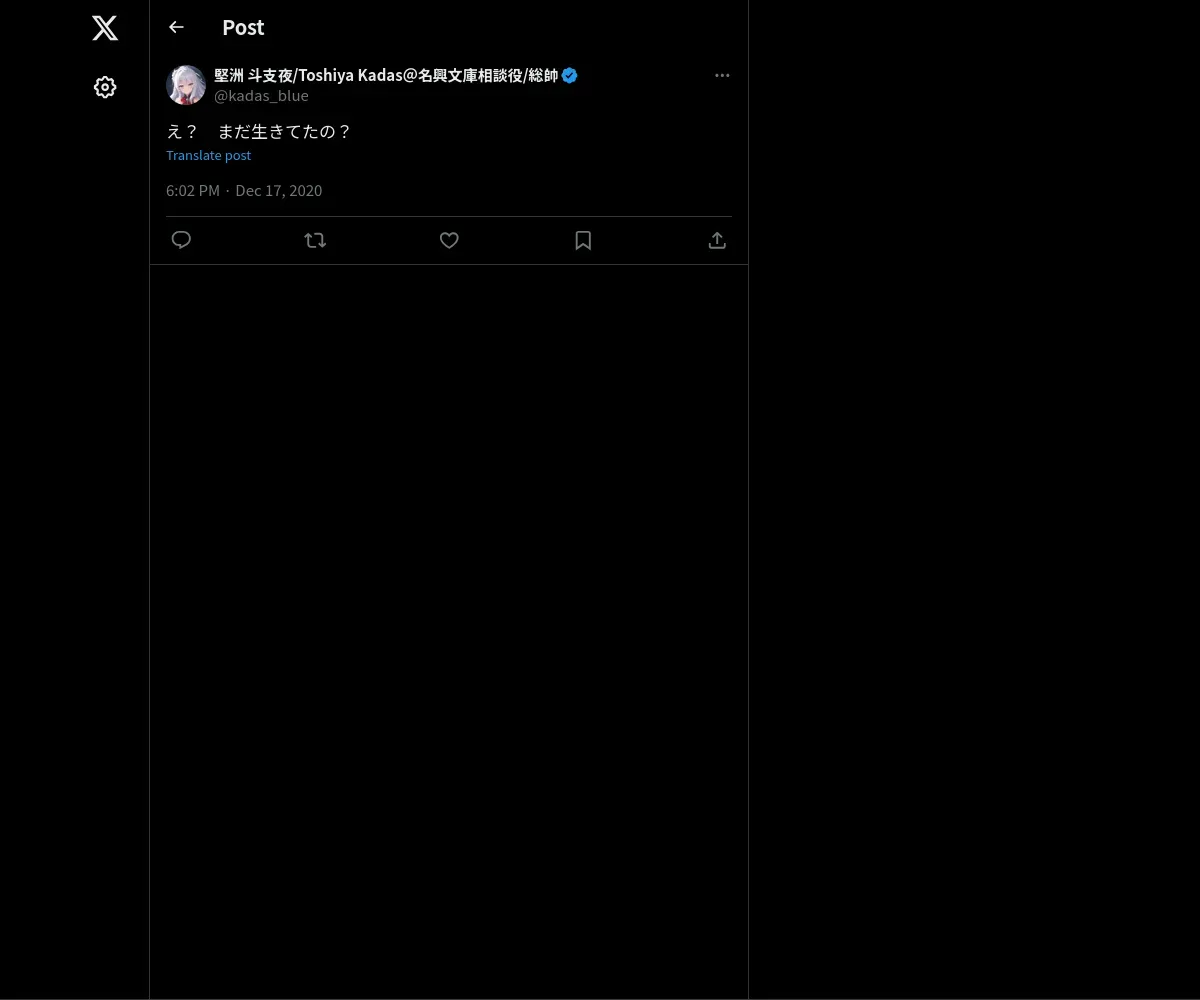Click the Dec 17, 2020 date
This screenshot has width=1200, height=1000.
(x=278, y=190)
